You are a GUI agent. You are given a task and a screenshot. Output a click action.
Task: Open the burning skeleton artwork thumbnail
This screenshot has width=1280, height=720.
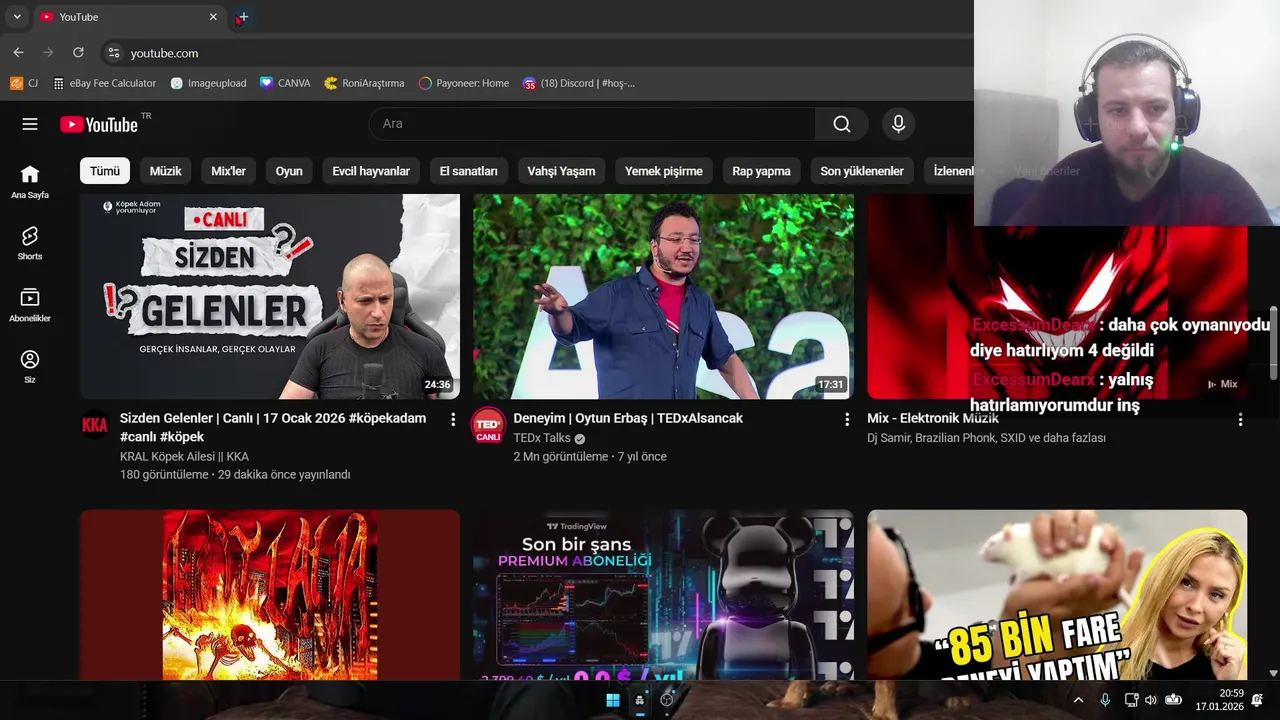click(270, 595)
